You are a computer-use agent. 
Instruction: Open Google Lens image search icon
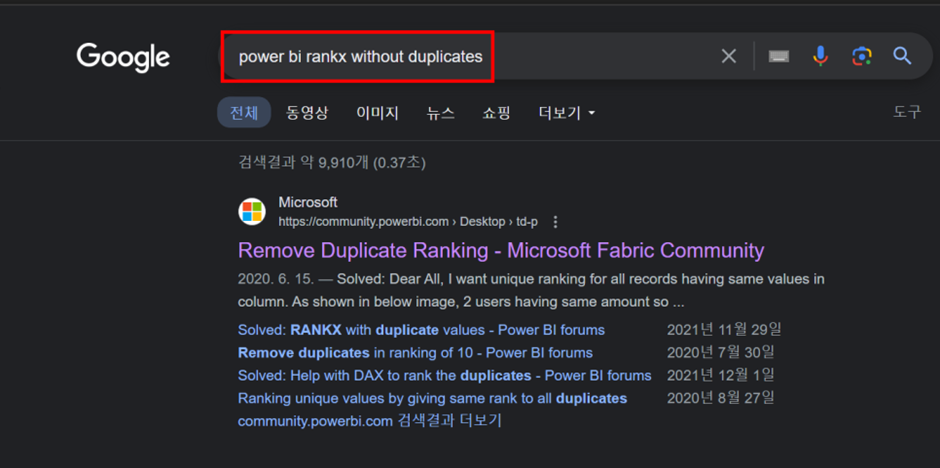861,56
